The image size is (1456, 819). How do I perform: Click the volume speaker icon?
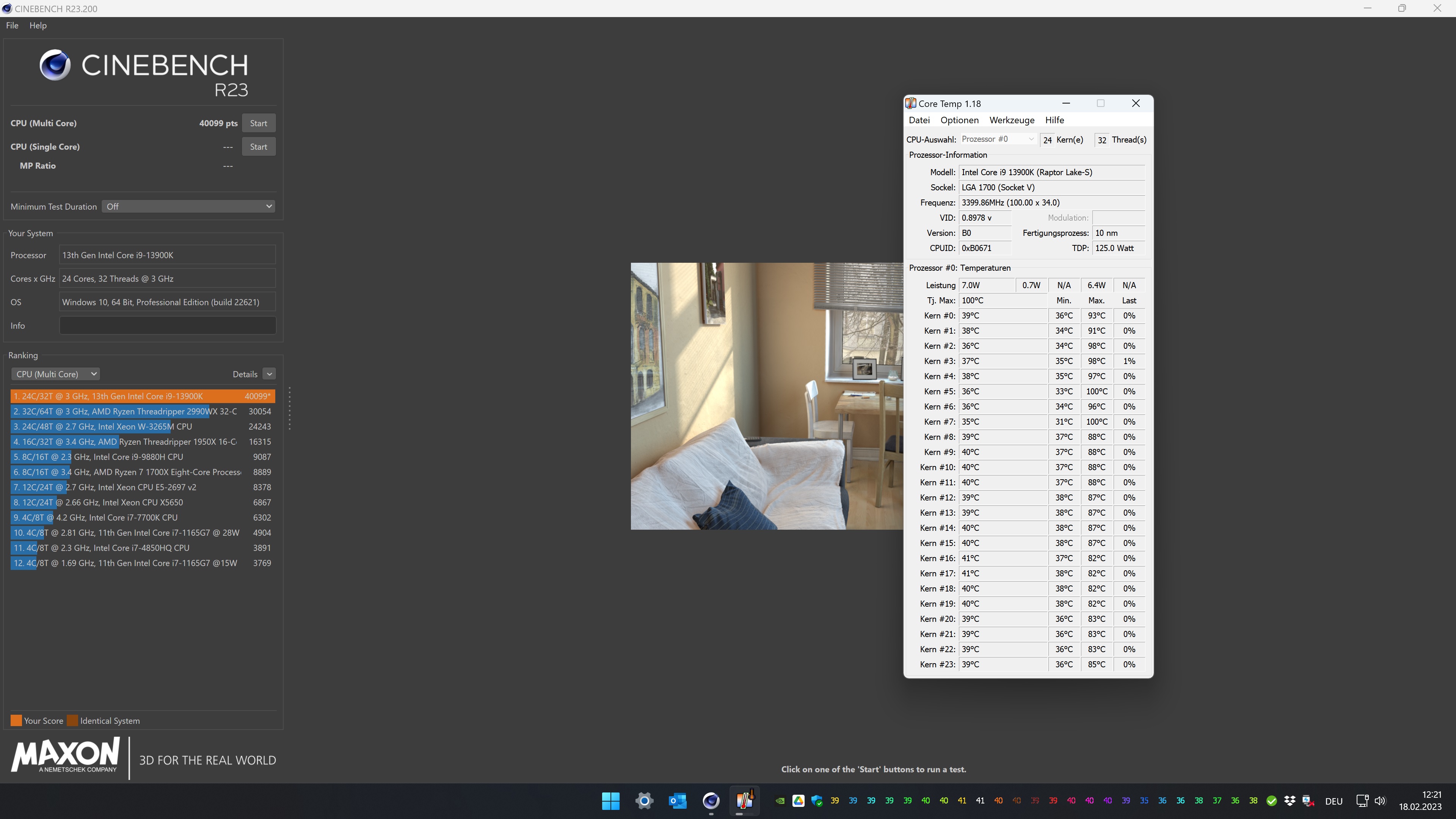coord(1380,800)
